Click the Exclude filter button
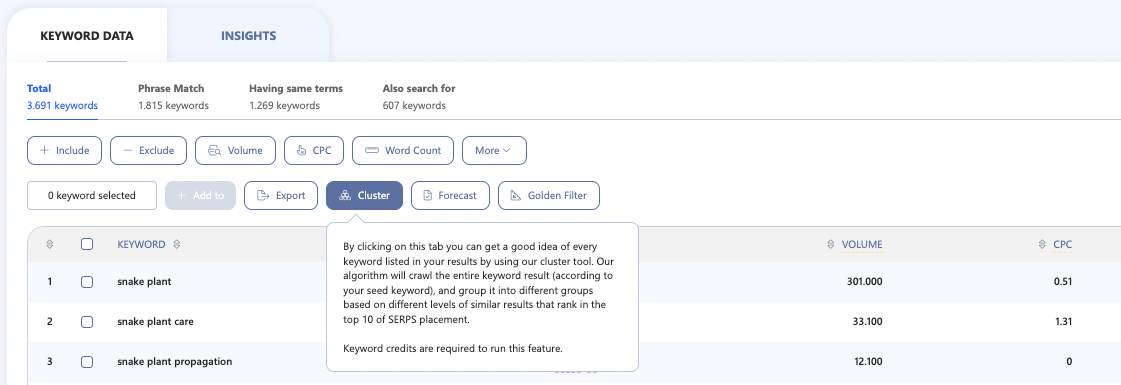The width and height of the screenshot is (1121, 385). click(x=149, y=151)
